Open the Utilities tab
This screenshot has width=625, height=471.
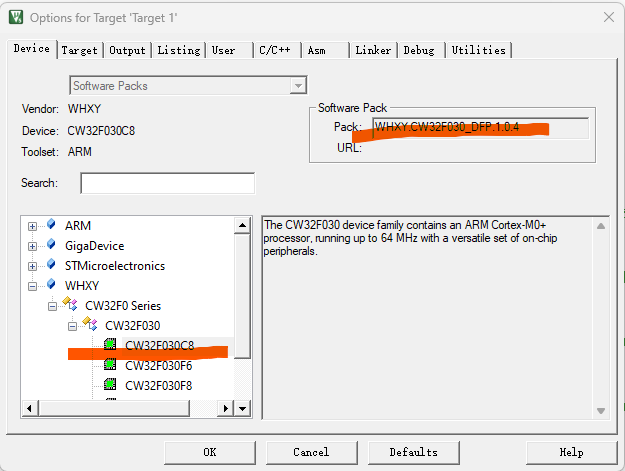478,50
